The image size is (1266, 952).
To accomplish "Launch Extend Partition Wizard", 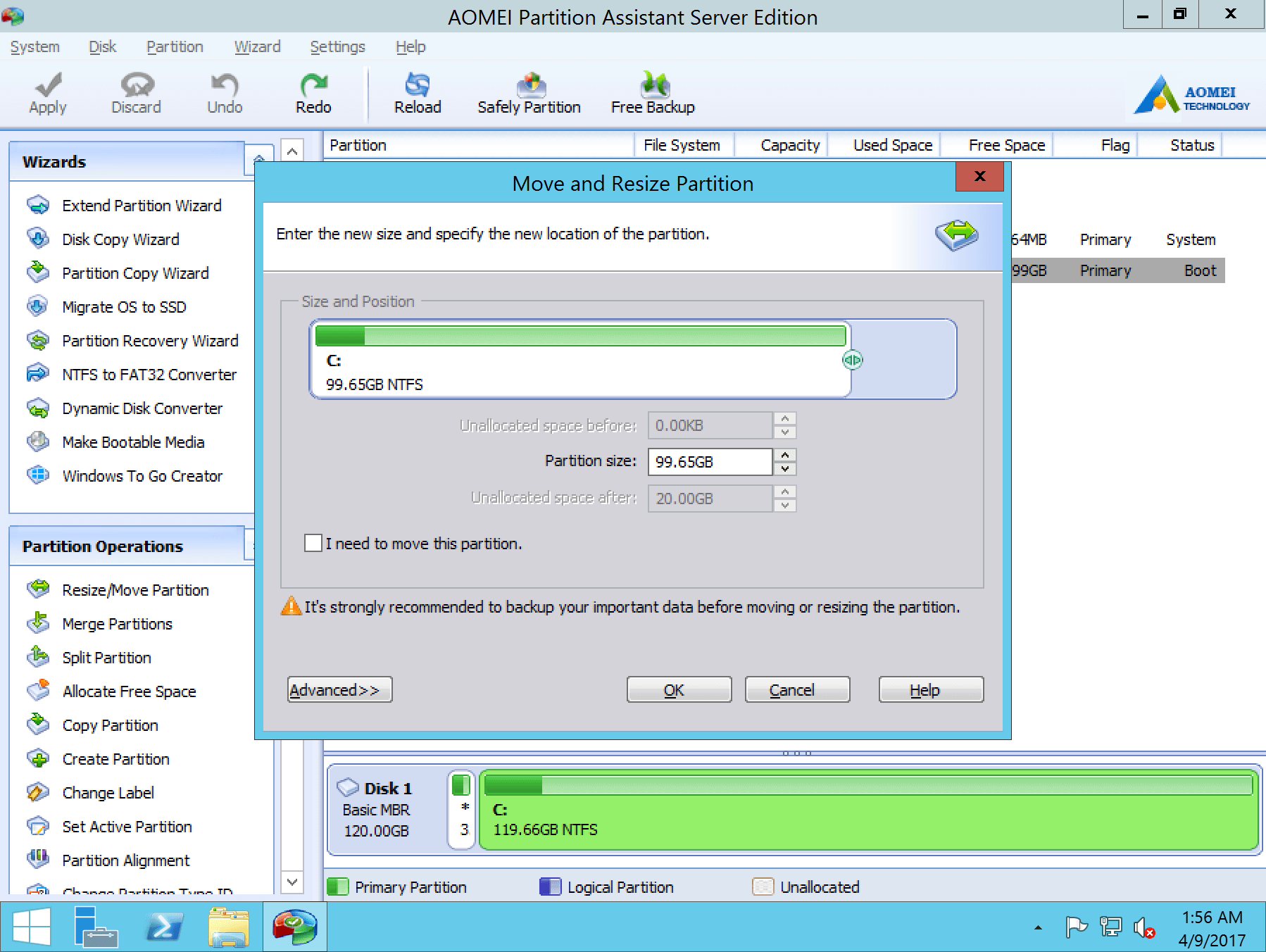I will (x=125, y=206).
